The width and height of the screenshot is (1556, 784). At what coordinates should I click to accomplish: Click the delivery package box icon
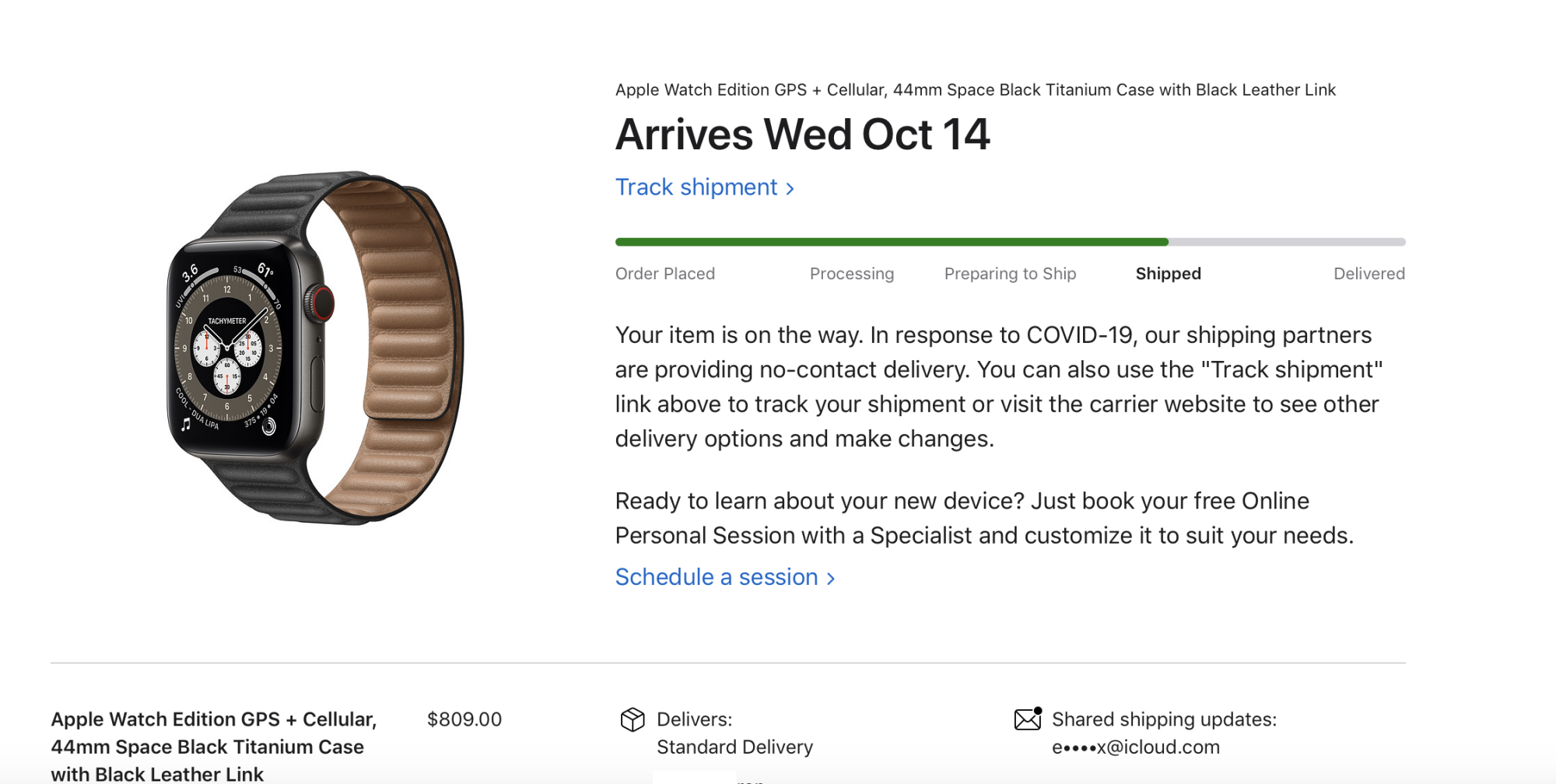[x=633, y=720]
